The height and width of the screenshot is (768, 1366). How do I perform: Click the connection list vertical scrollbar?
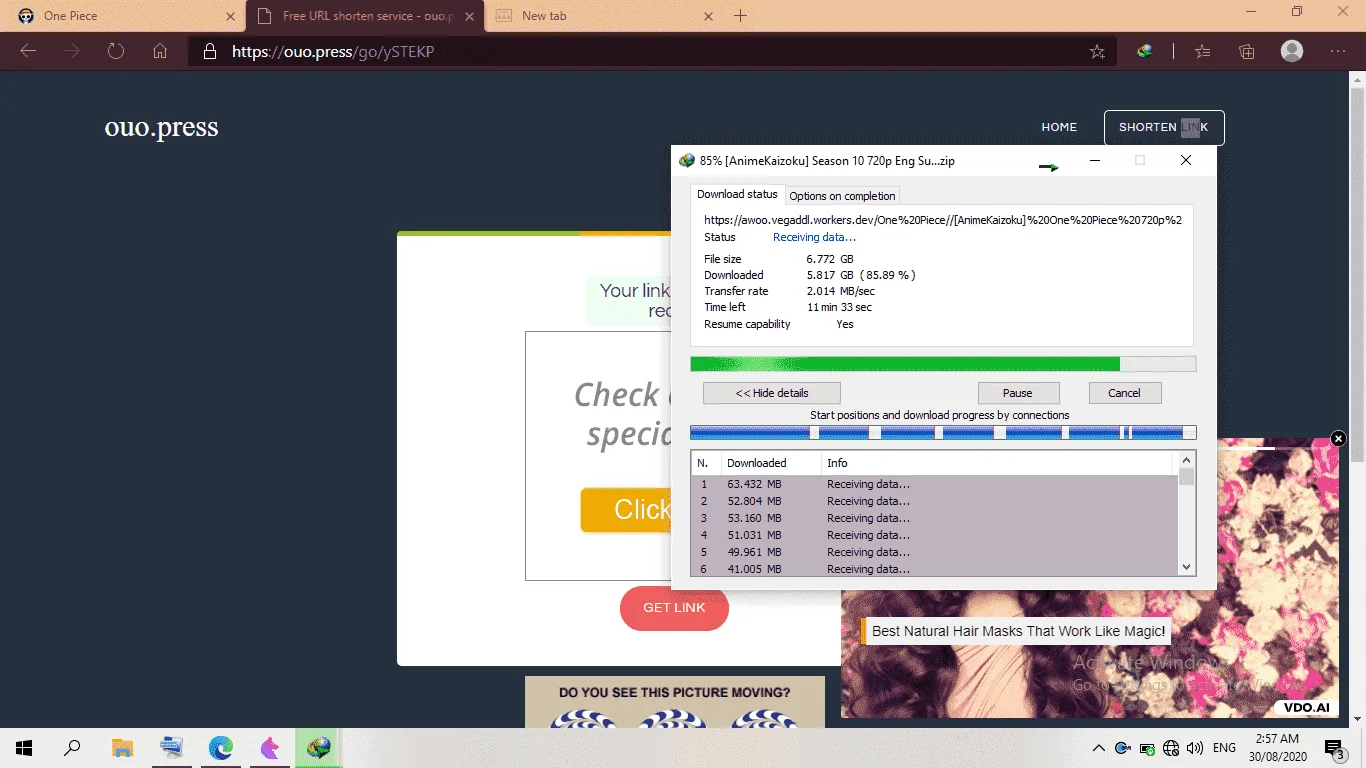1187,516
